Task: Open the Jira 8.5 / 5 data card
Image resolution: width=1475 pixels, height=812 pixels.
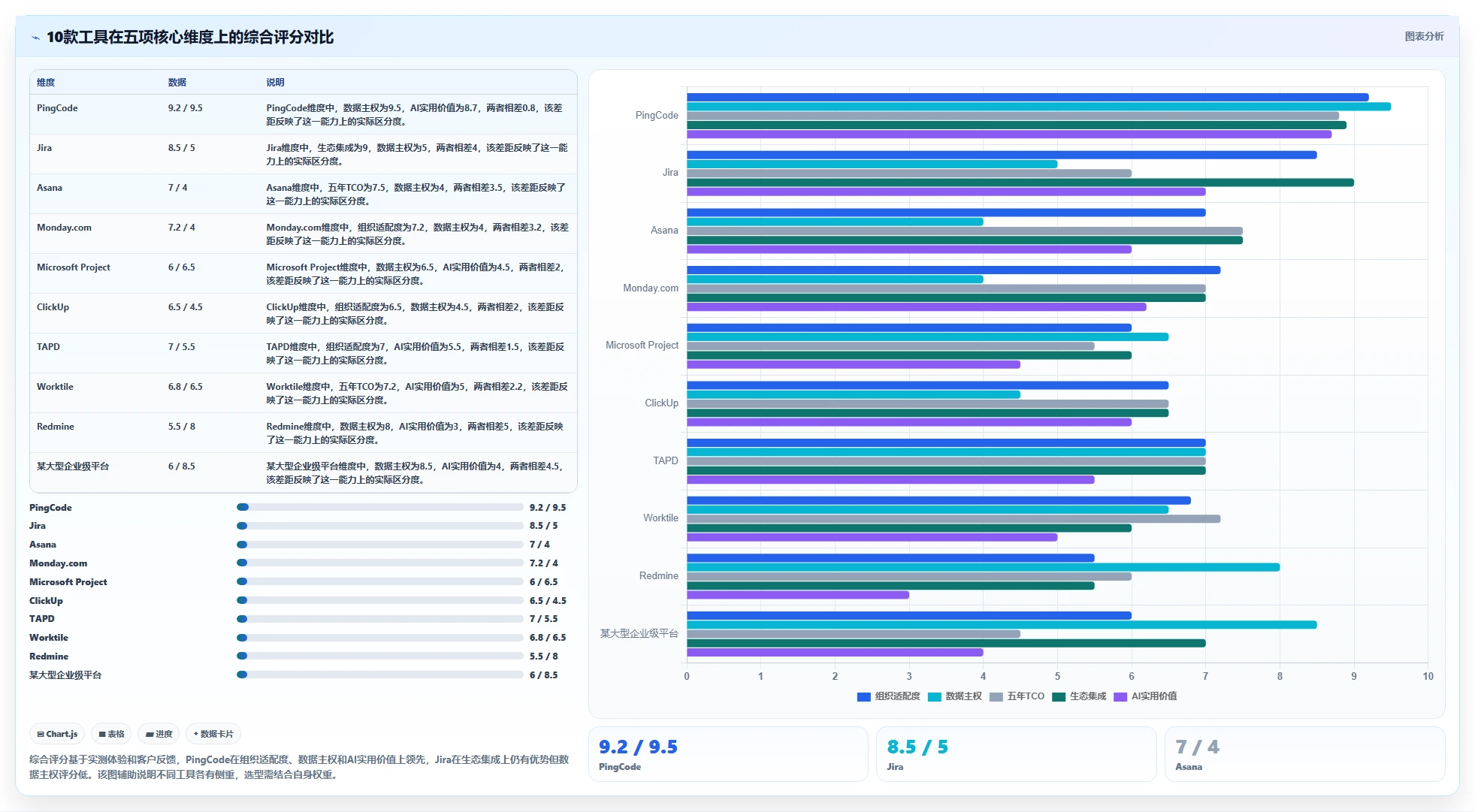Action: click(x=1016, y=754)
